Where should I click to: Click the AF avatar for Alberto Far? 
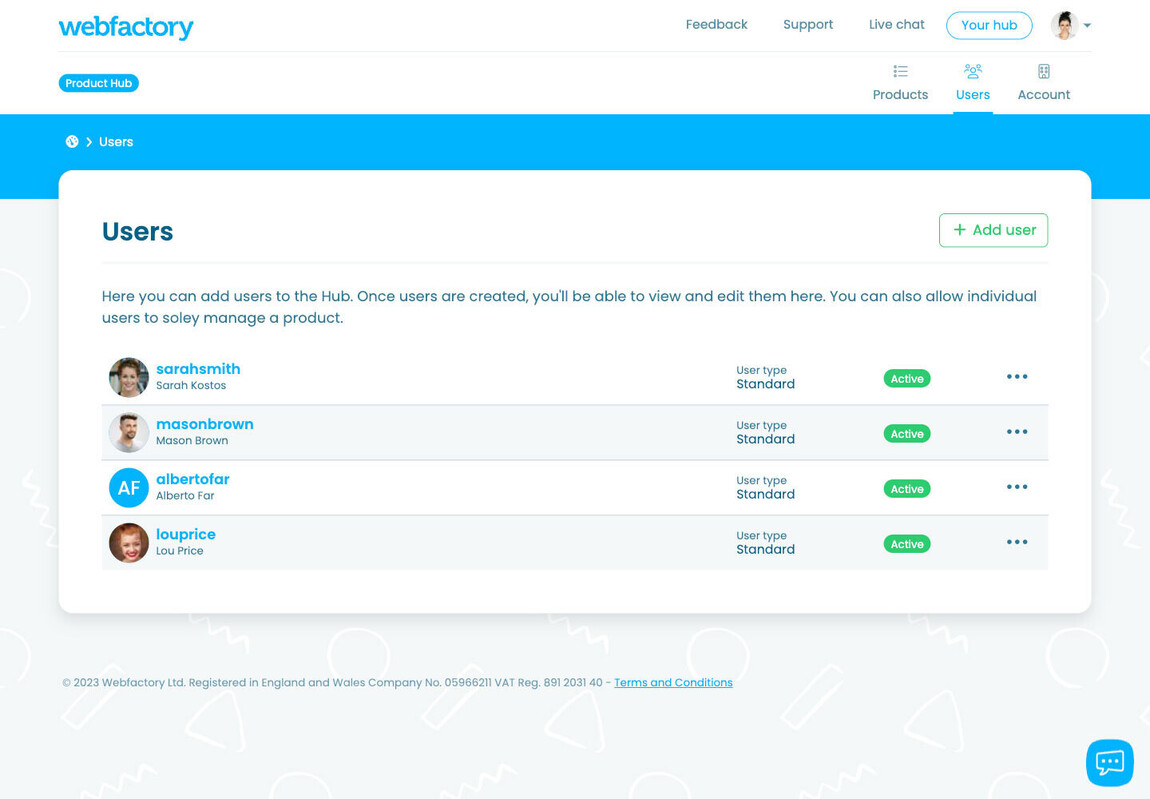128,487
